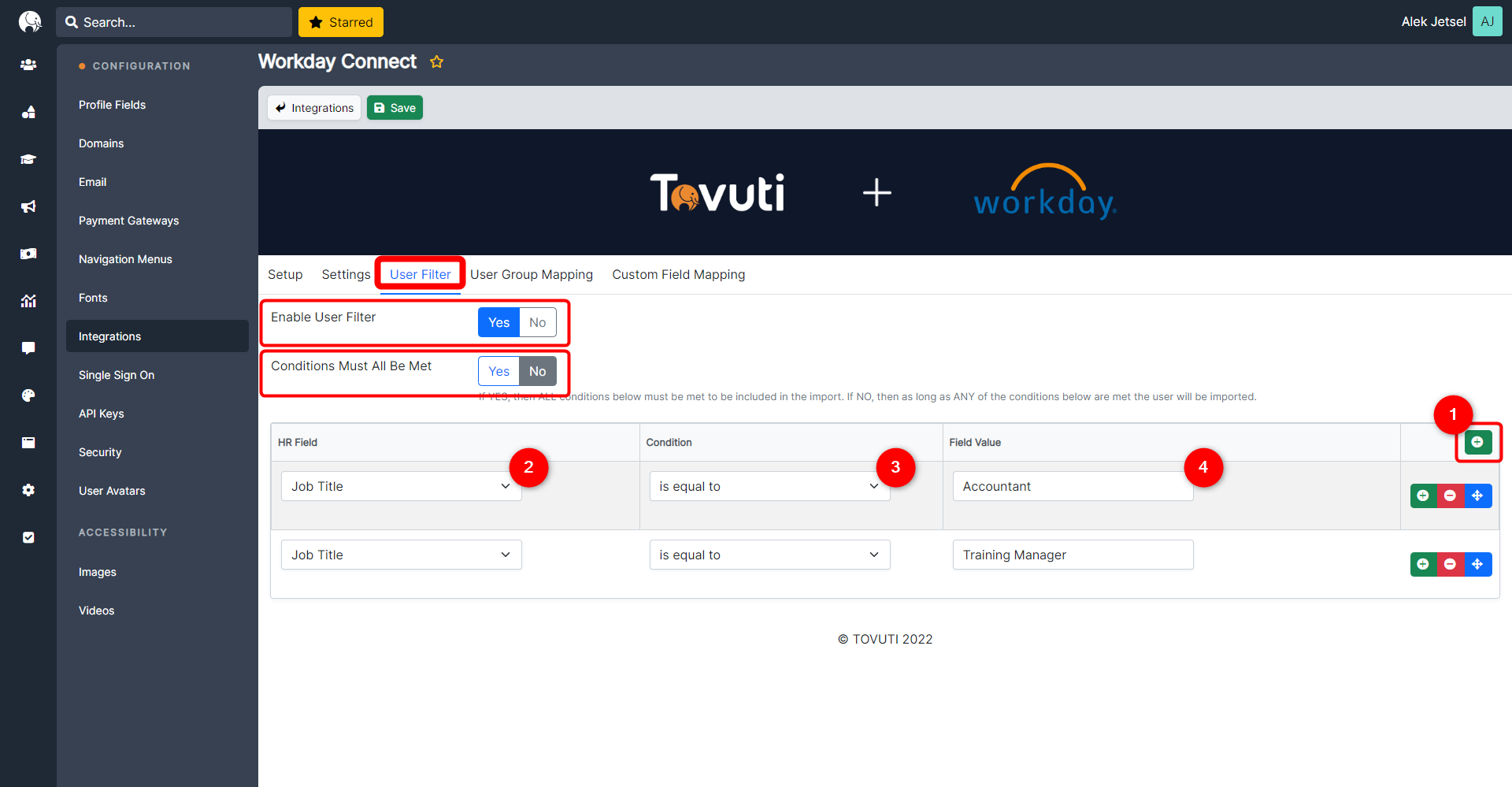This screenshot has height=787, width=1512.
Task: Open Single Sign On in sidebar
Action: click(157, 375)
